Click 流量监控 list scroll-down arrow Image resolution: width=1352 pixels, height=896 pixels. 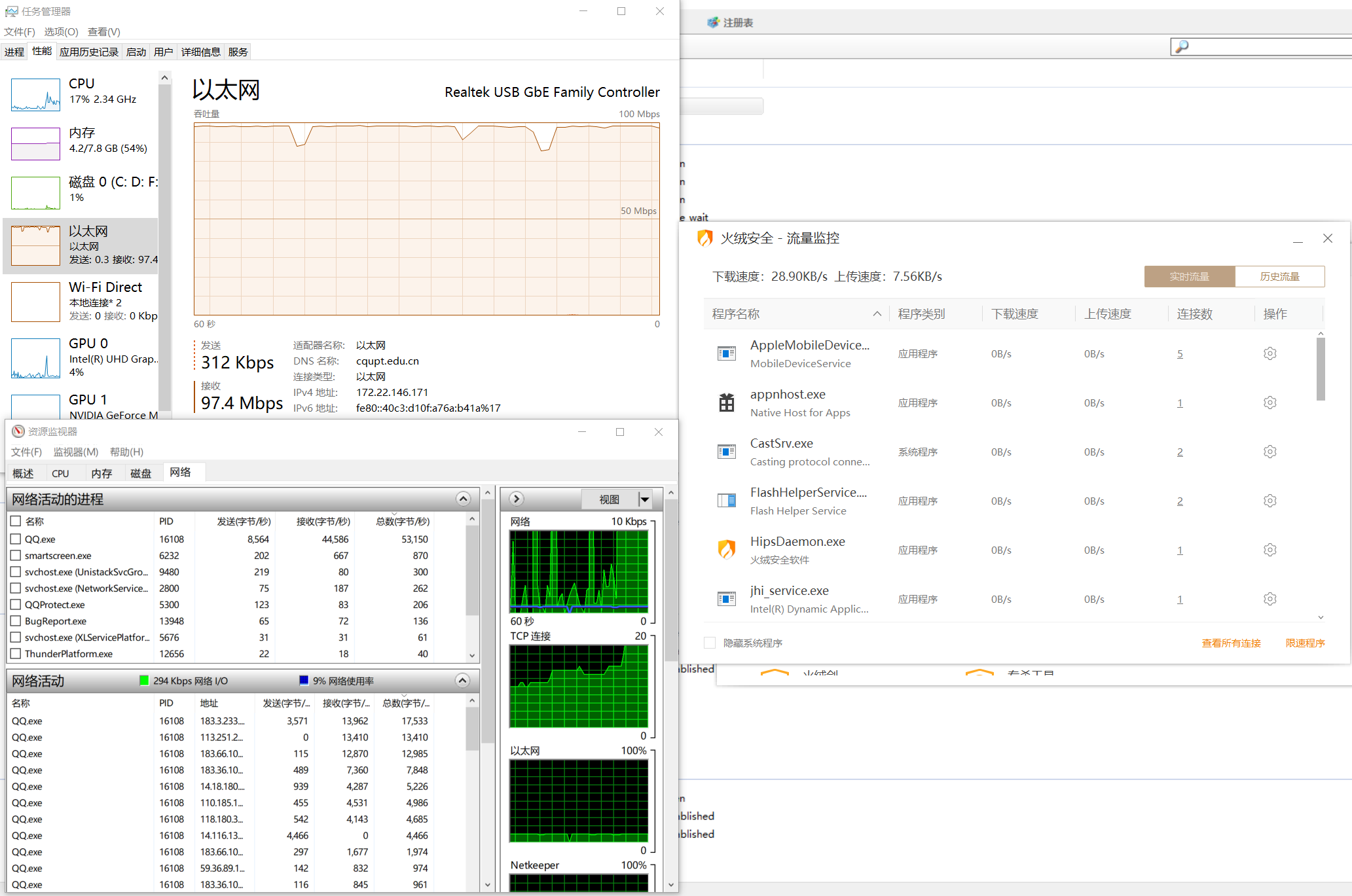click(x=1321, y=617)
